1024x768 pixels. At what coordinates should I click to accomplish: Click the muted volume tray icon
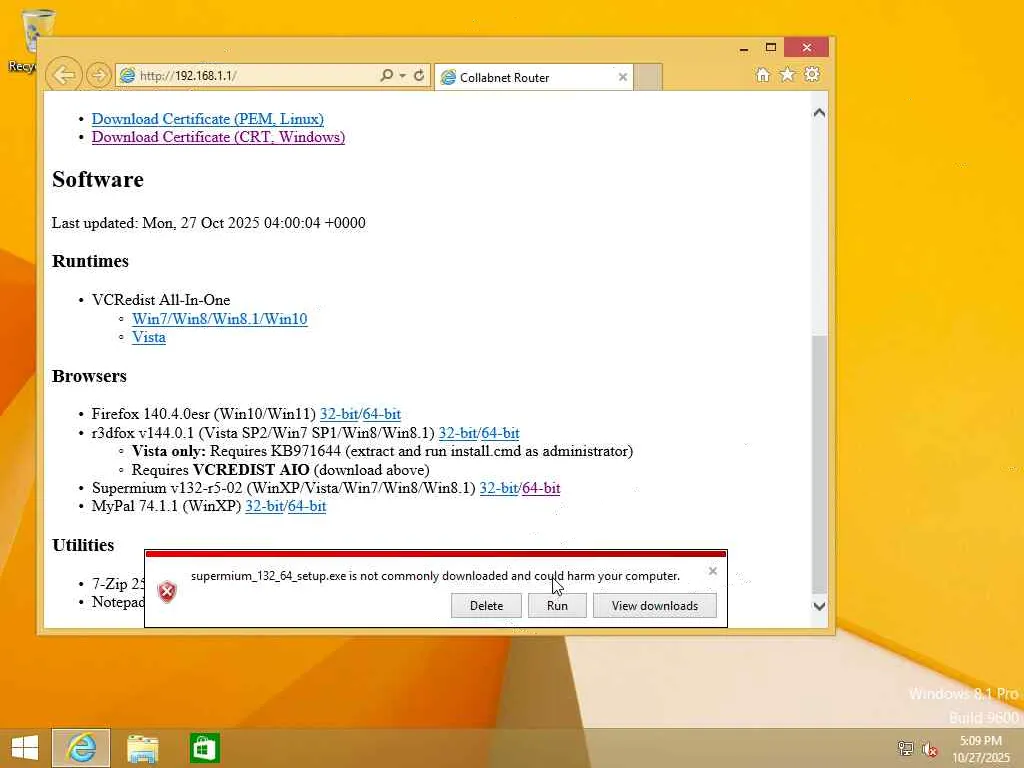pyautogui.click(x=930, y=748)
